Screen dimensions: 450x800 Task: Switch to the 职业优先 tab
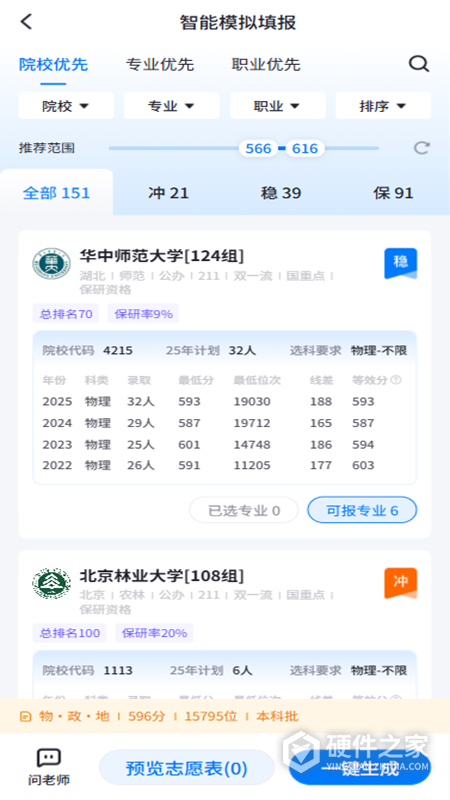(x=266, y=65)
